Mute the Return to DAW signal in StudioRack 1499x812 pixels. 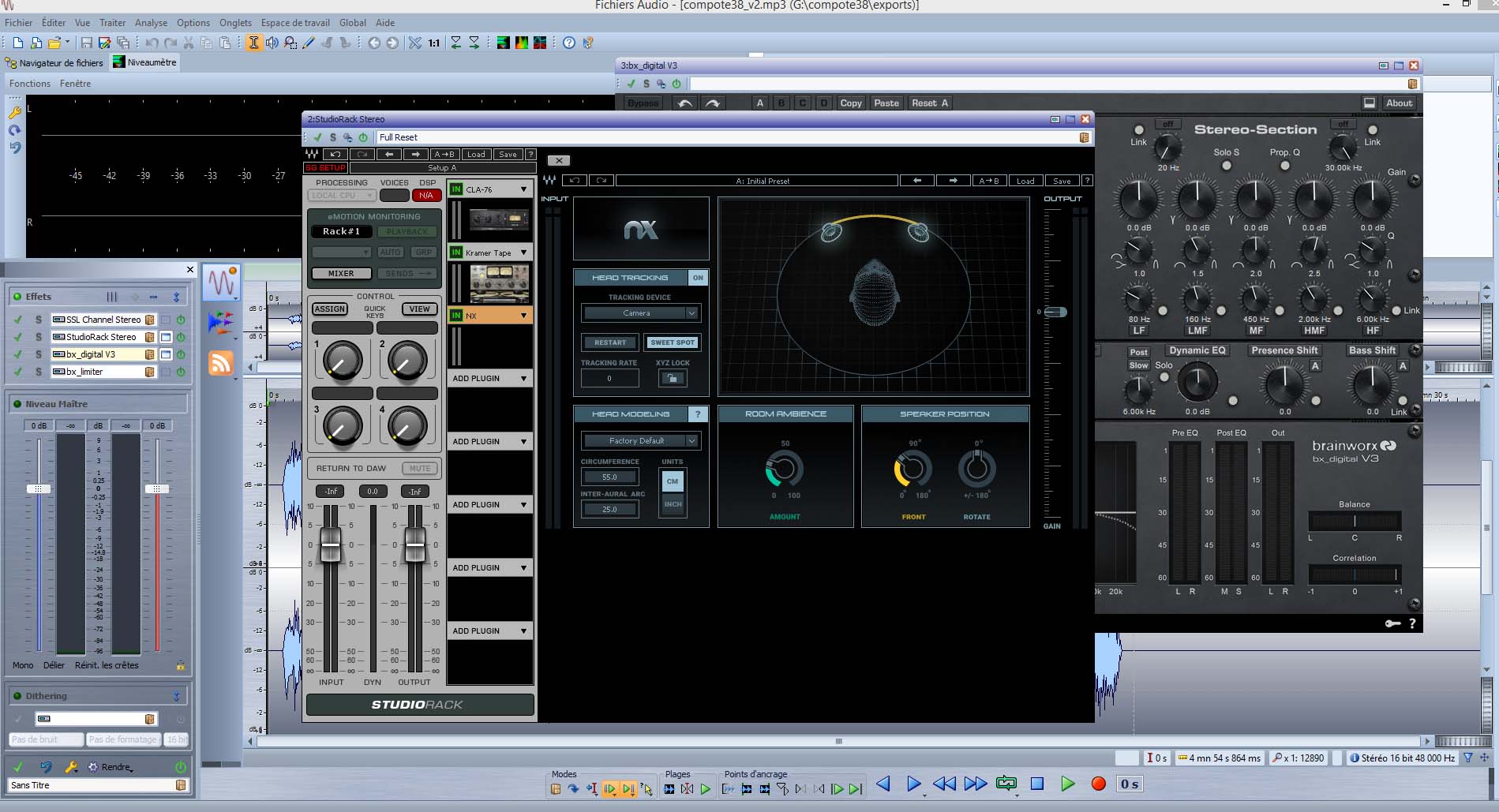419,468
